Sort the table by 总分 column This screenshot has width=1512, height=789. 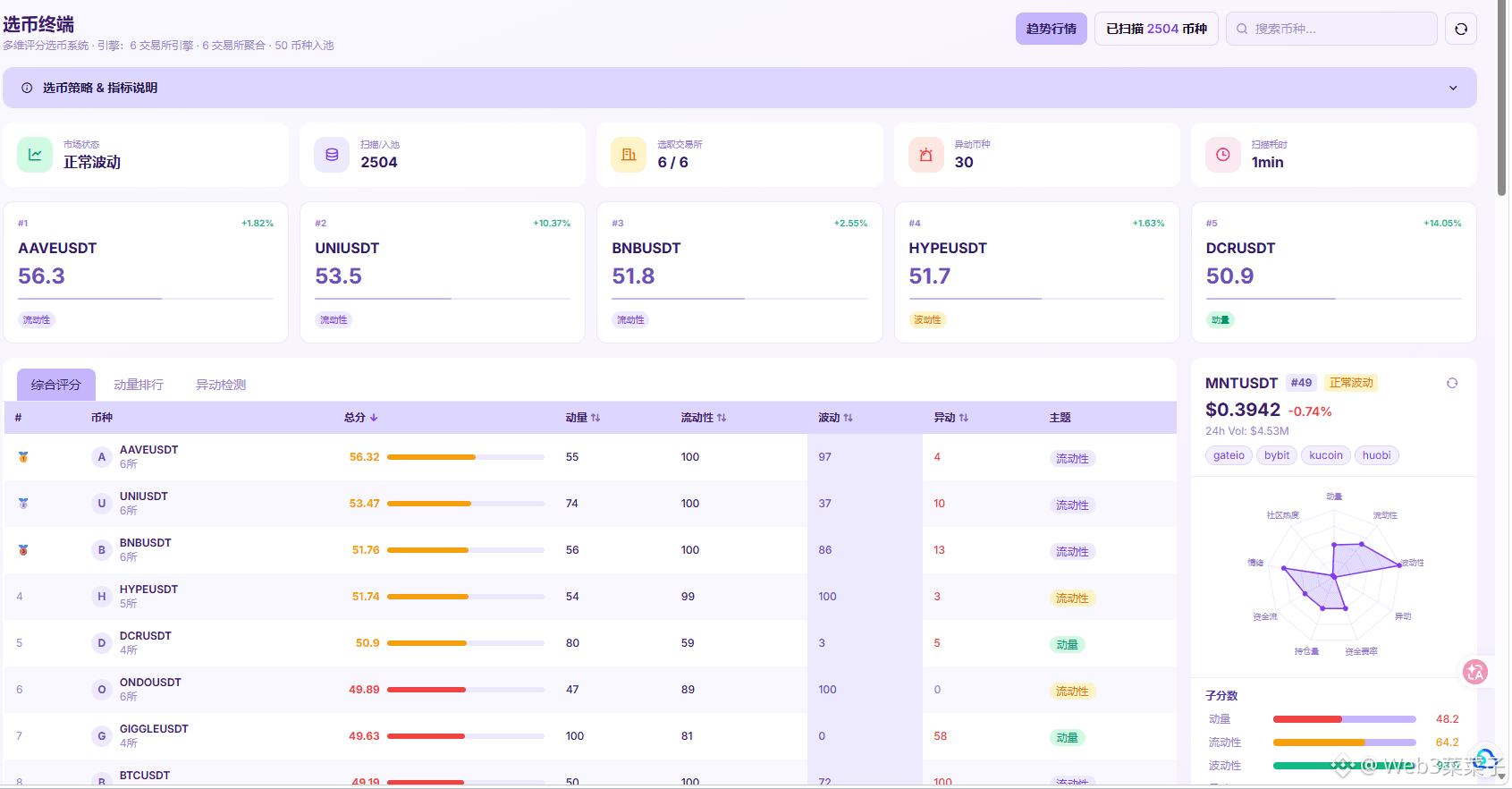(x=361, y=418)
